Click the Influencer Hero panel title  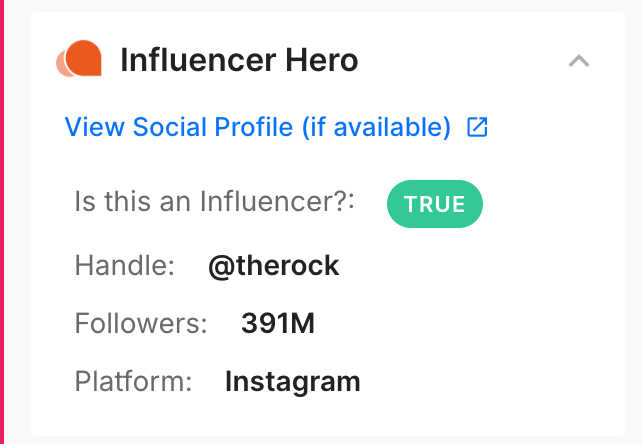point(238,61)
